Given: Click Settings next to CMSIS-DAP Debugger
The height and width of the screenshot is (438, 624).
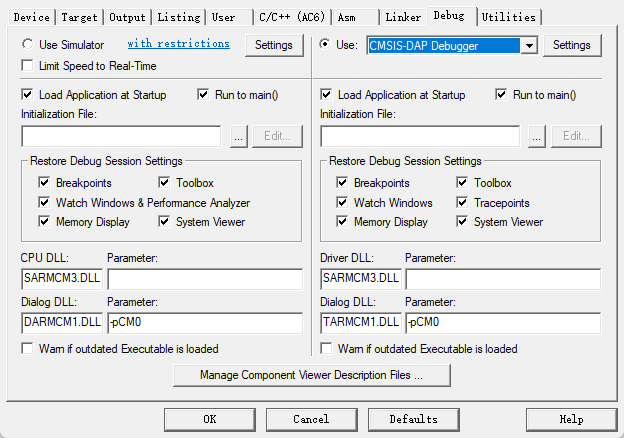Looking at the screenshot, I should point(572,45).
